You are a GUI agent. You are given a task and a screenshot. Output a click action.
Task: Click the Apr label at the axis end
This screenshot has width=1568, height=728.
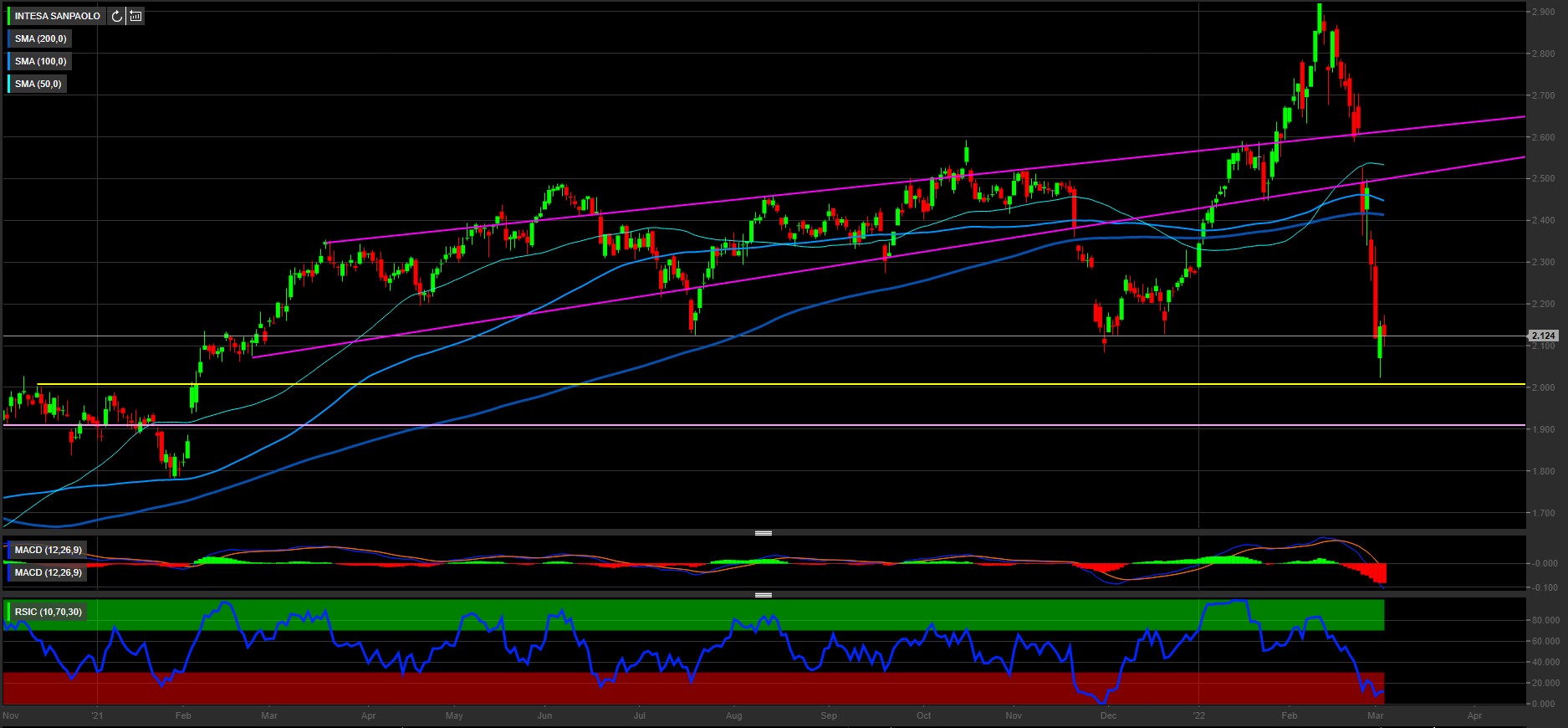1474,715
